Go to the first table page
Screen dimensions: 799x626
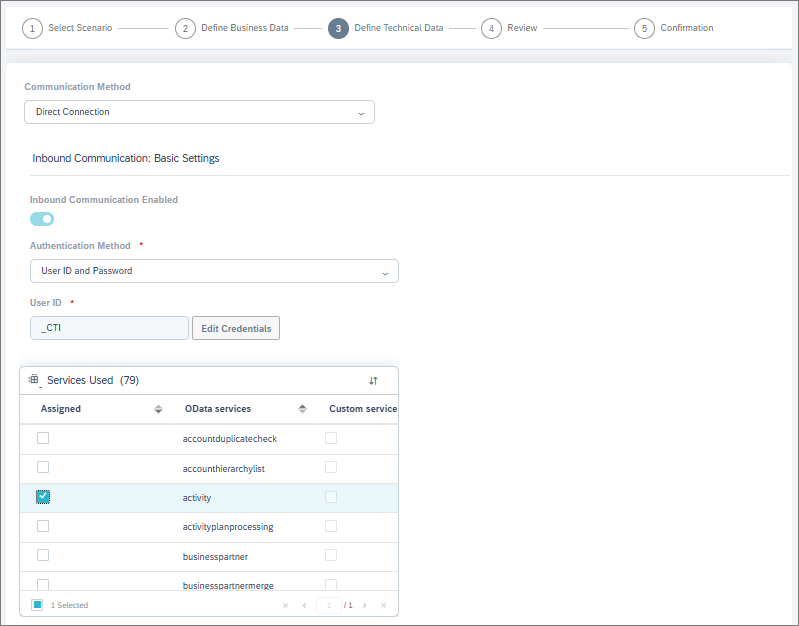click(286, 605)
